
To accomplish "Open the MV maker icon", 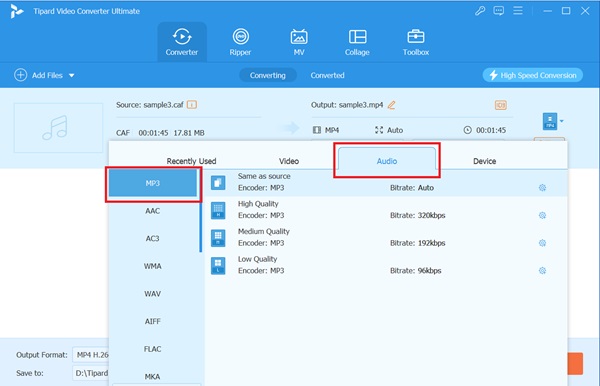I will [x=299, y=37].
